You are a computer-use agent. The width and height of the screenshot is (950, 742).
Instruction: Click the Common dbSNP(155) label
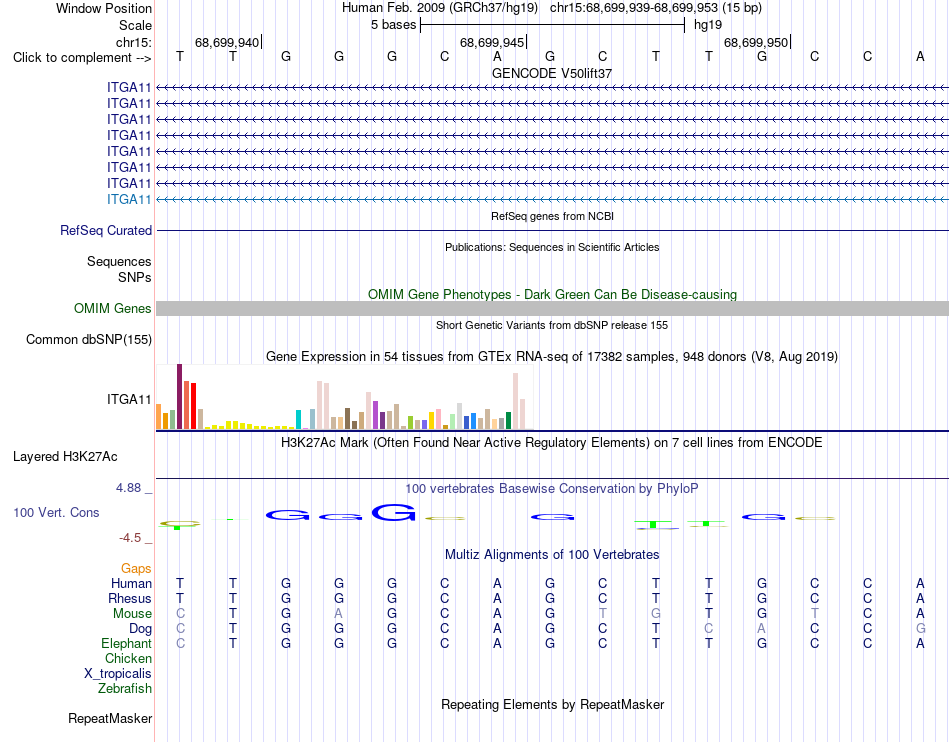(x=88, y=339)
